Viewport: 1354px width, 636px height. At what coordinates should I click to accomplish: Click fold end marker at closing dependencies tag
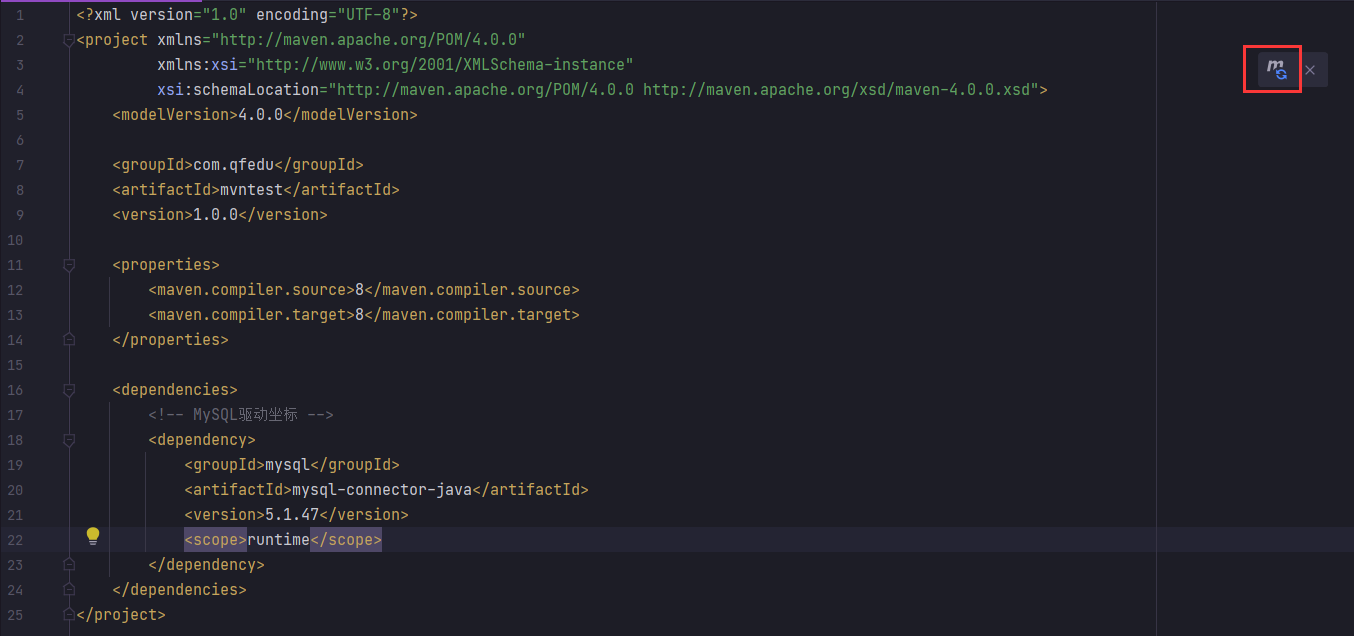(x=69, y=590)
